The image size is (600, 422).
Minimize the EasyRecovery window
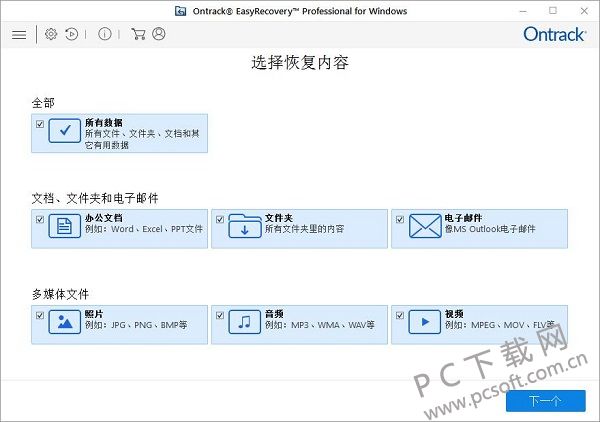(523, 11)
